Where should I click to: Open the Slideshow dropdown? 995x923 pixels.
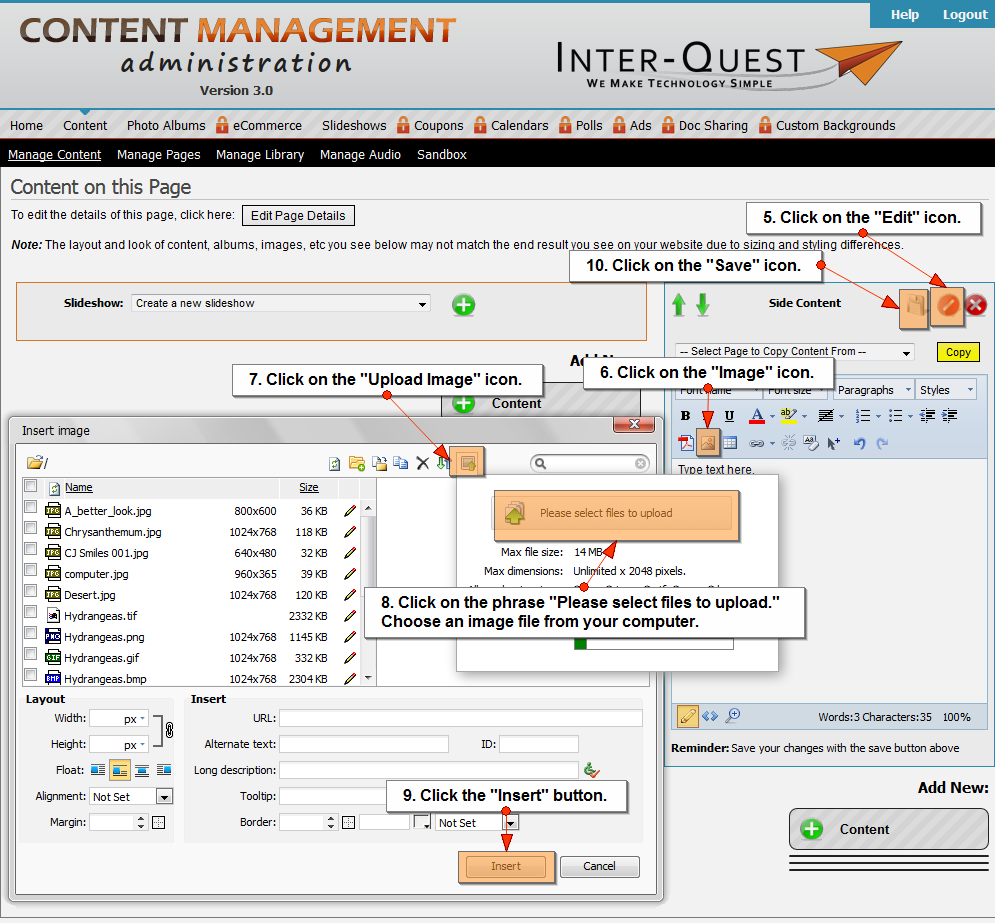click(x=280, y=303)
